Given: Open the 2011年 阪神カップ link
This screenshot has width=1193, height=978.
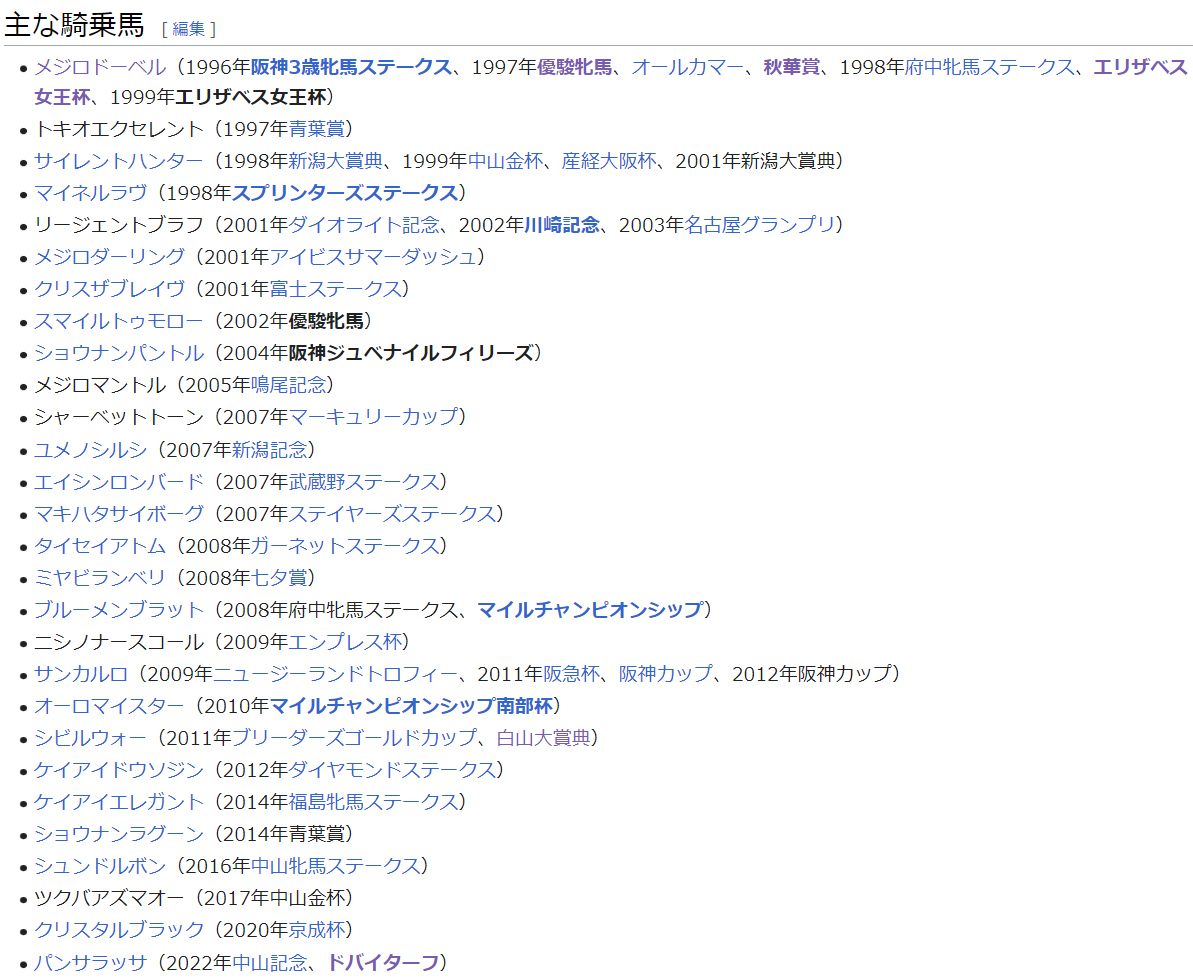Looking at the screenshot, I should [666, 674].
